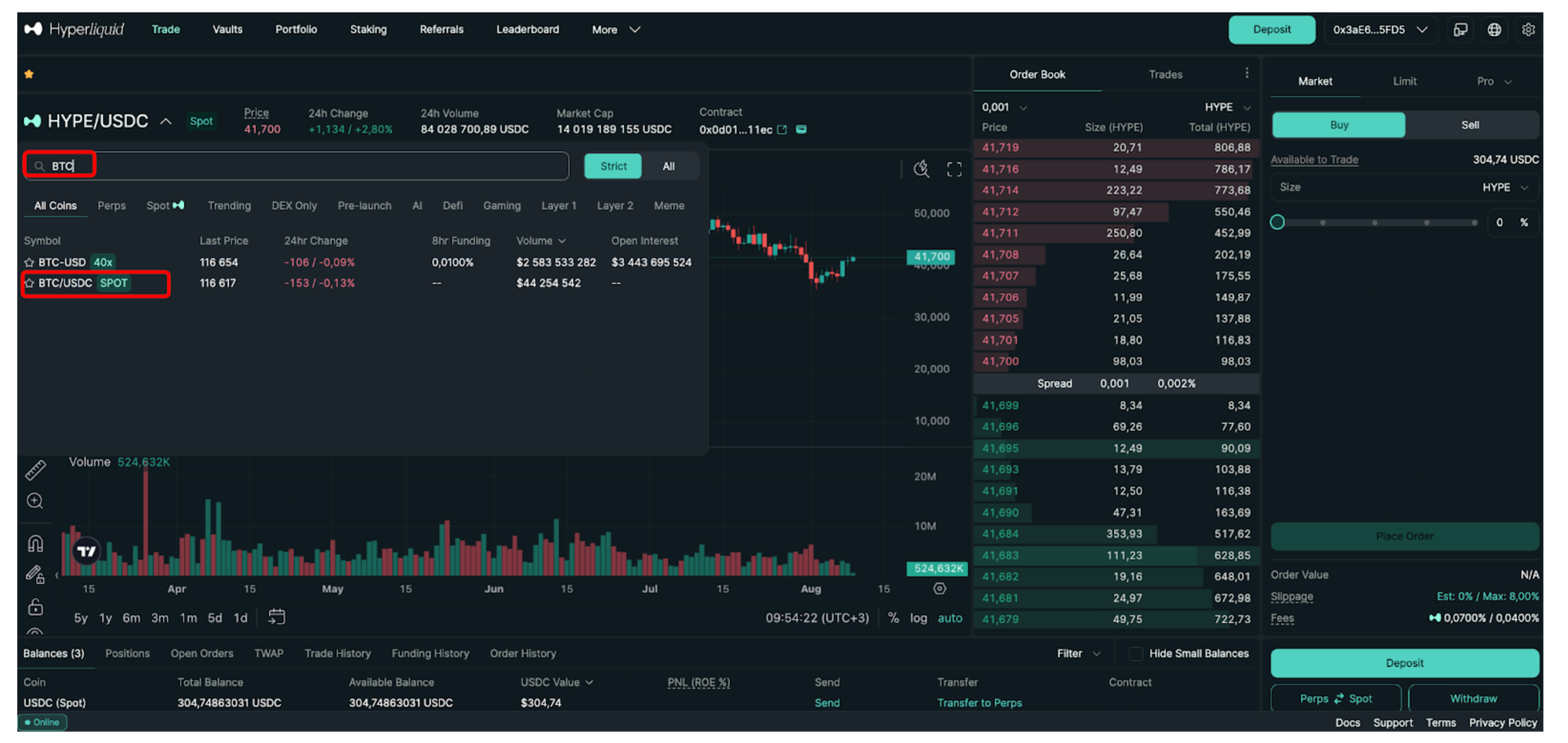Viewport: 1568px width, 743px height.
Task: Open the order book options menu
Action: coord(1247,74)
